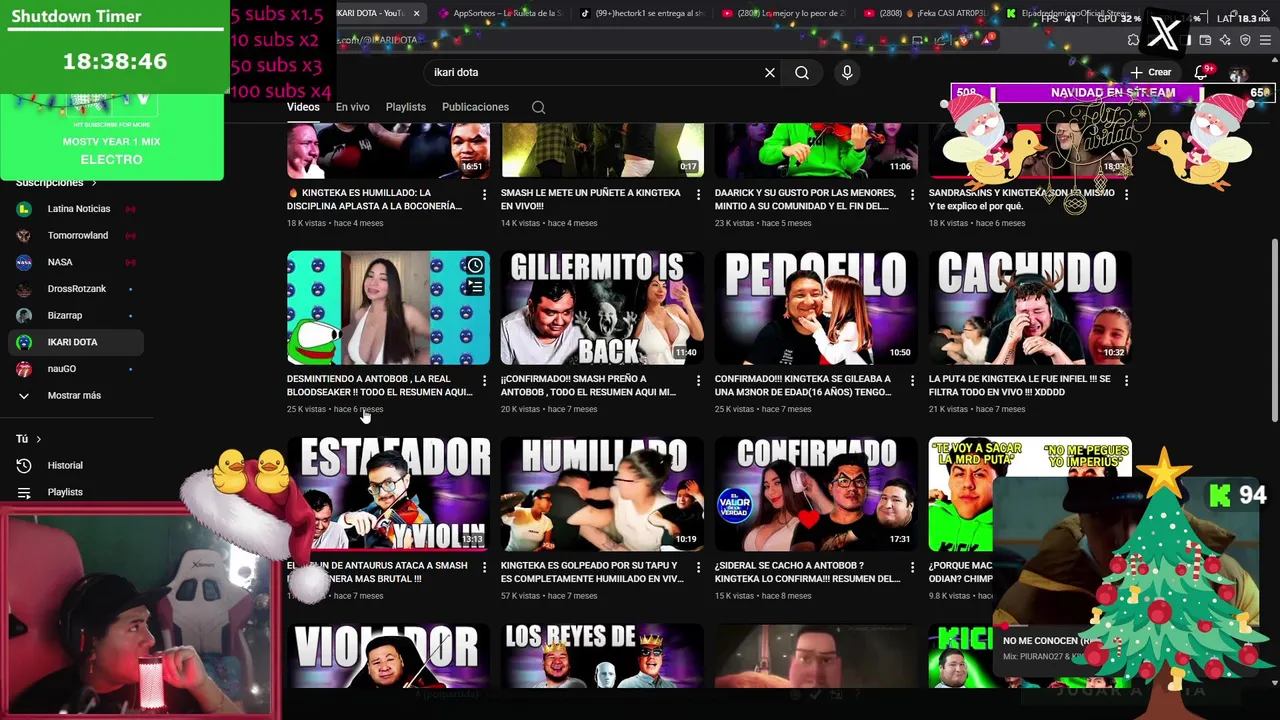The height and width of the screenshot is (720, 1280).
Task: Switch to the En vivo channel tab
Action: coord(352,107)
